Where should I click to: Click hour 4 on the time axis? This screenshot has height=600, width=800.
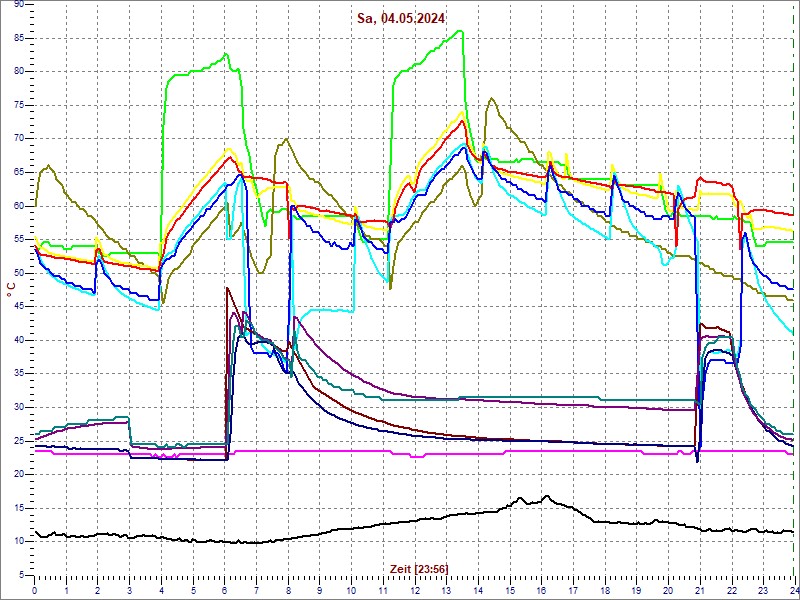(161, 589)
